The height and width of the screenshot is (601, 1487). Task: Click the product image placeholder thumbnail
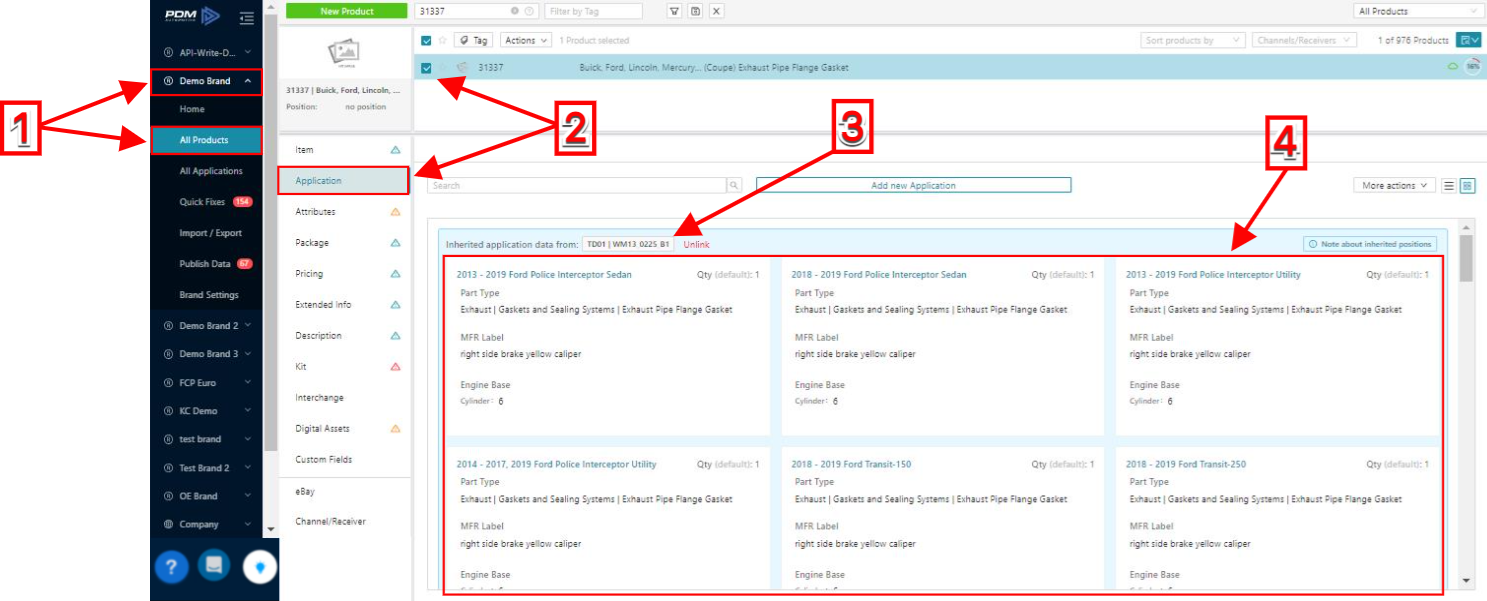pos(344,54)
